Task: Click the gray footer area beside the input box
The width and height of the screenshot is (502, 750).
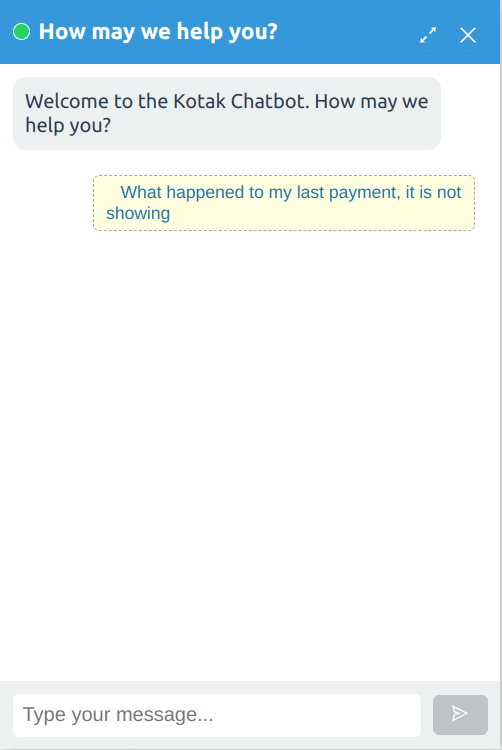Action: [x=427, y=715]
